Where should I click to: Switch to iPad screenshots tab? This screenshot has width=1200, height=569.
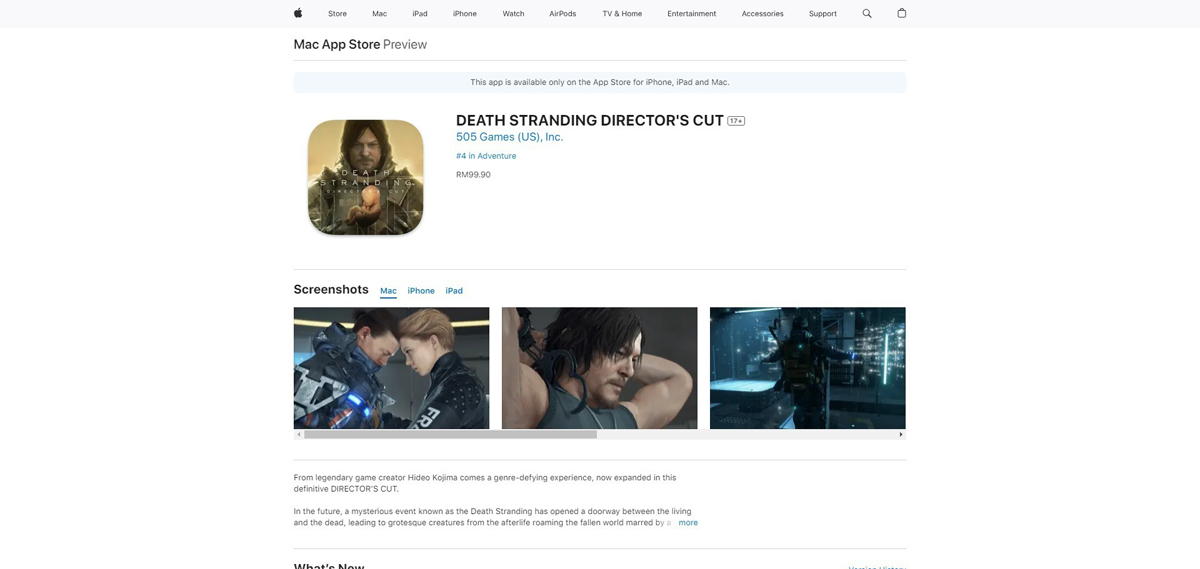coord(454,291)
